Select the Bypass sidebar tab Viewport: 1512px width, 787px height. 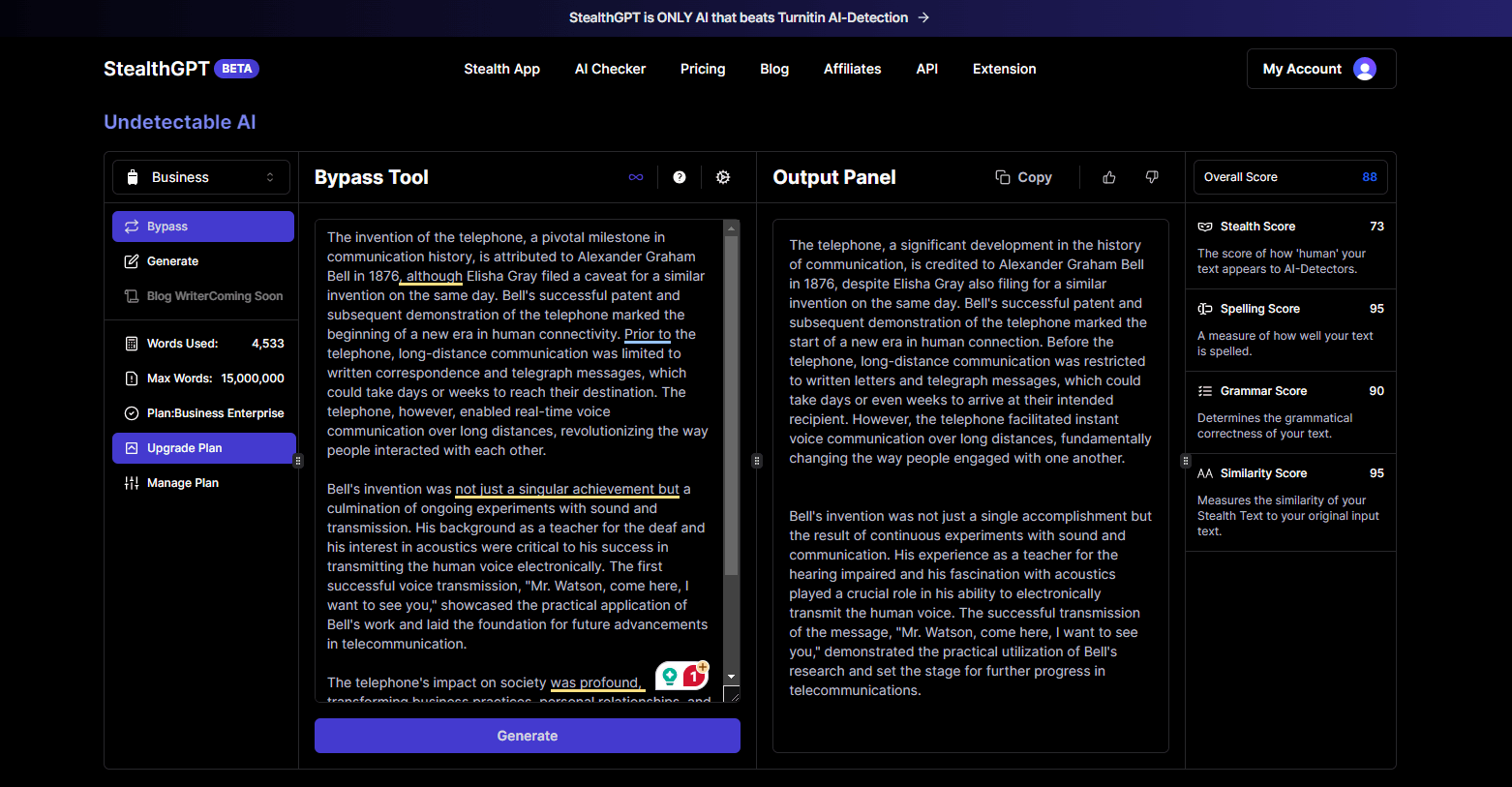(203, 227)
